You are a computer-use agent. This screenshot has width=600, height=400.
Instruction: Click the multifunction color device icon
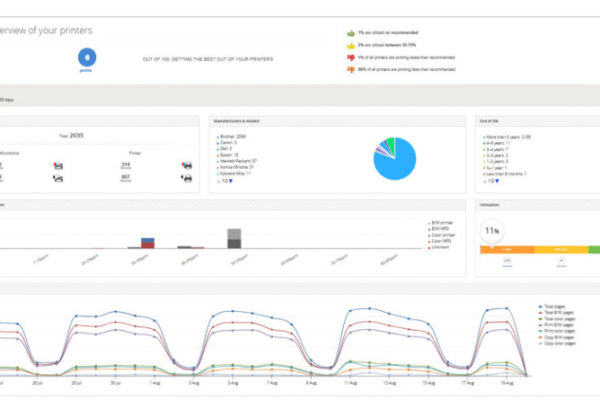pyautogui.click(x=57, y=165)
